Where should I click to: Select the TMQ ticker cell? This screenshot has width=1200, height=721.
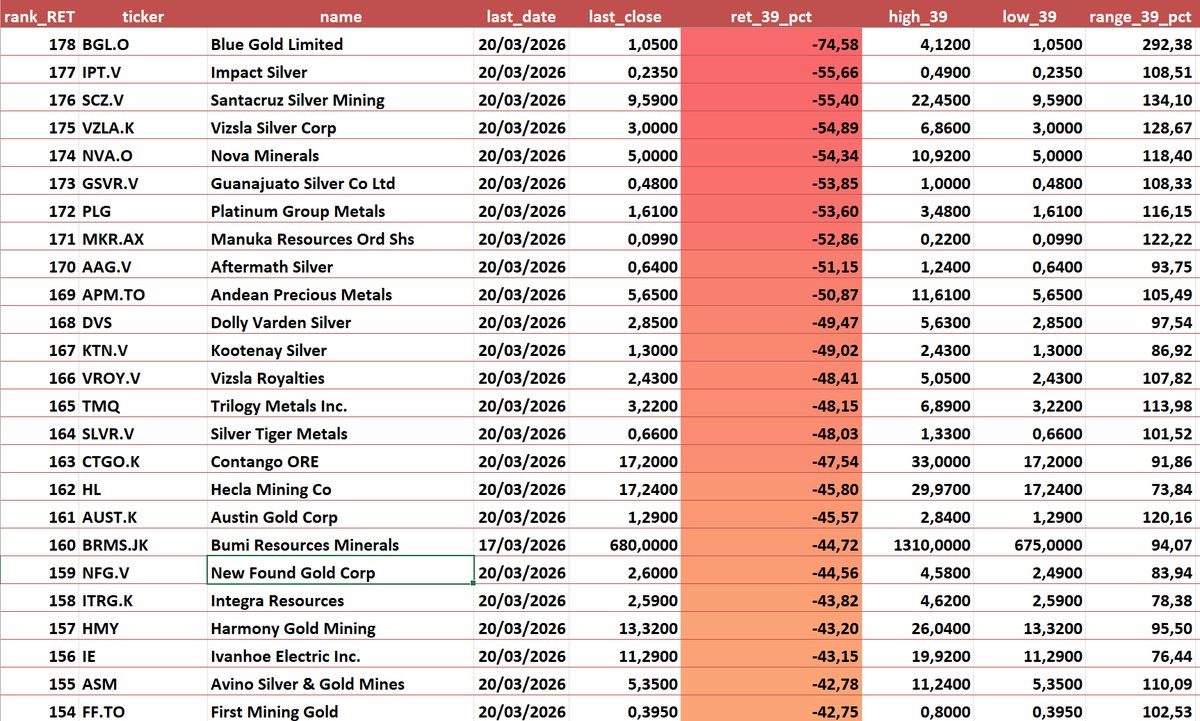click(143, 406)
